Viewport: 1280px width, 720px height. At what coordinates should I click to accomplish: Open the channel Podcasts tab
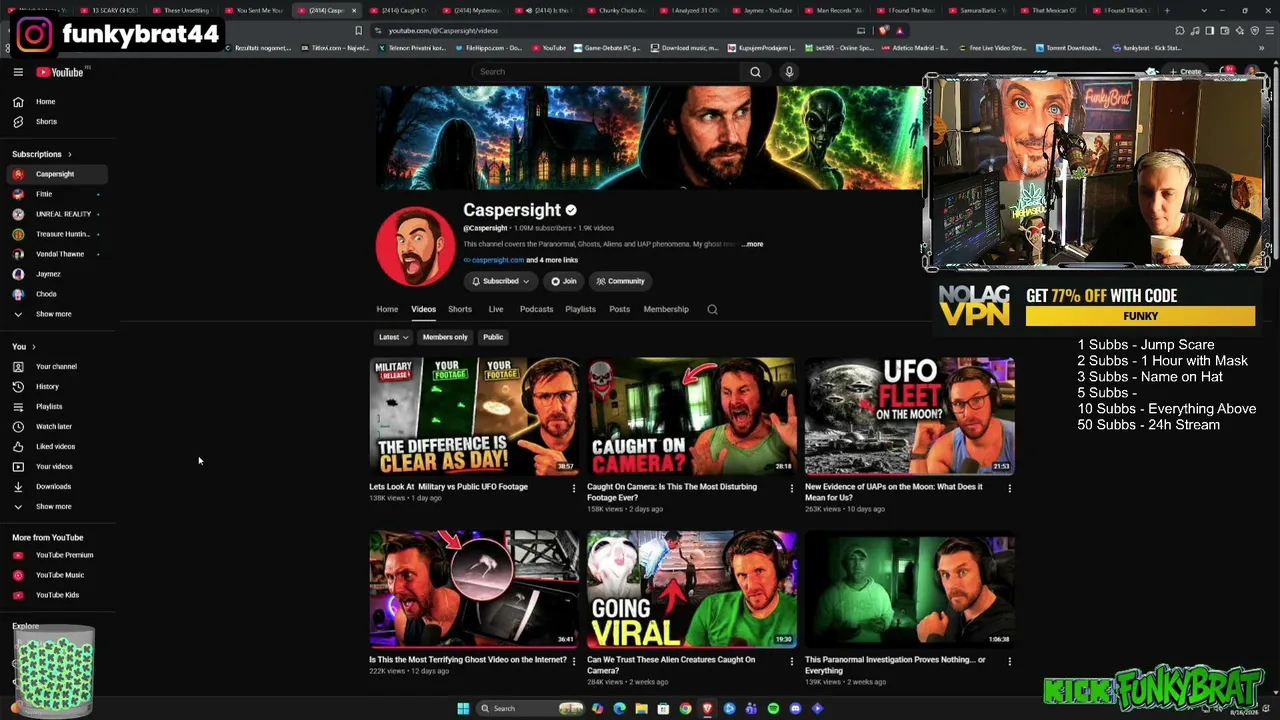(x=536, y=310)
